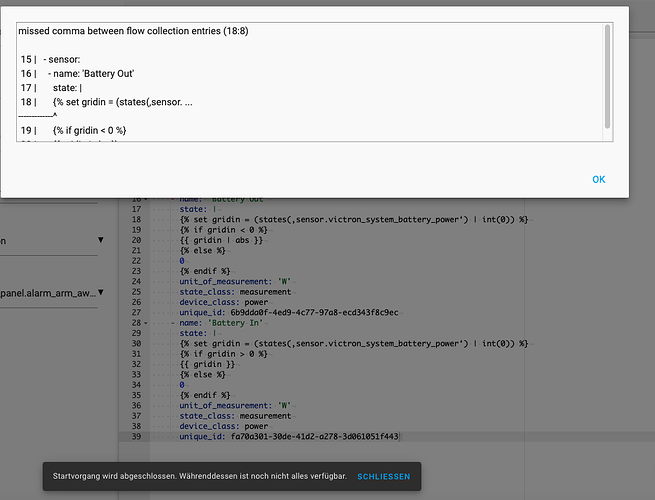This screenshot has height=500, width=655.
Task: Click OK to dismiss the error dialog
Action: pos(598,180)
